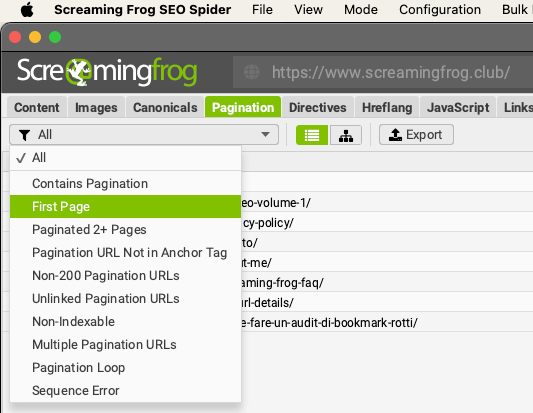Switch to the Hreflang tab
533x413 pixels.
click(387, 107)
